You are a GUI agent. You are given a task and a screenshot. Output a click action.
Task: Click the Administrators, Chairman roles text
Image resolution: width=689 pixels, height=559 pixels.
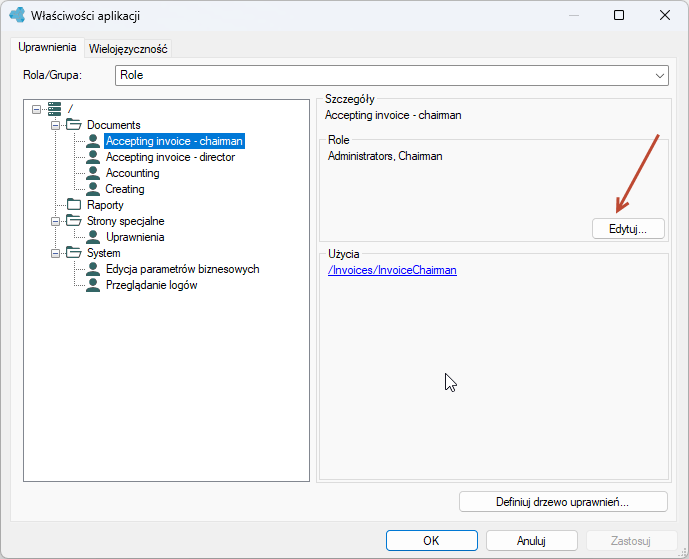coord(385,156)
